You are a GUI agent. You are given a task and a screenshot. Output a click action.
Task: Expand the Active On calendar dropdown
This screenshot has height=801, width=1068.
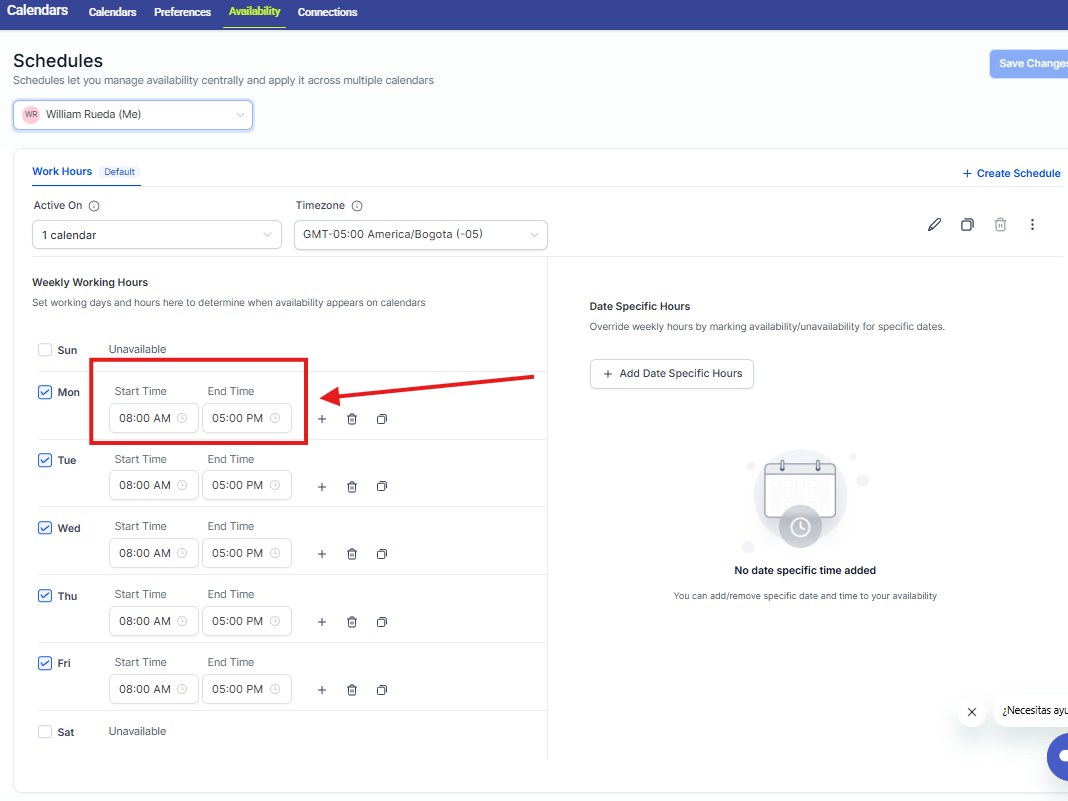157,235
